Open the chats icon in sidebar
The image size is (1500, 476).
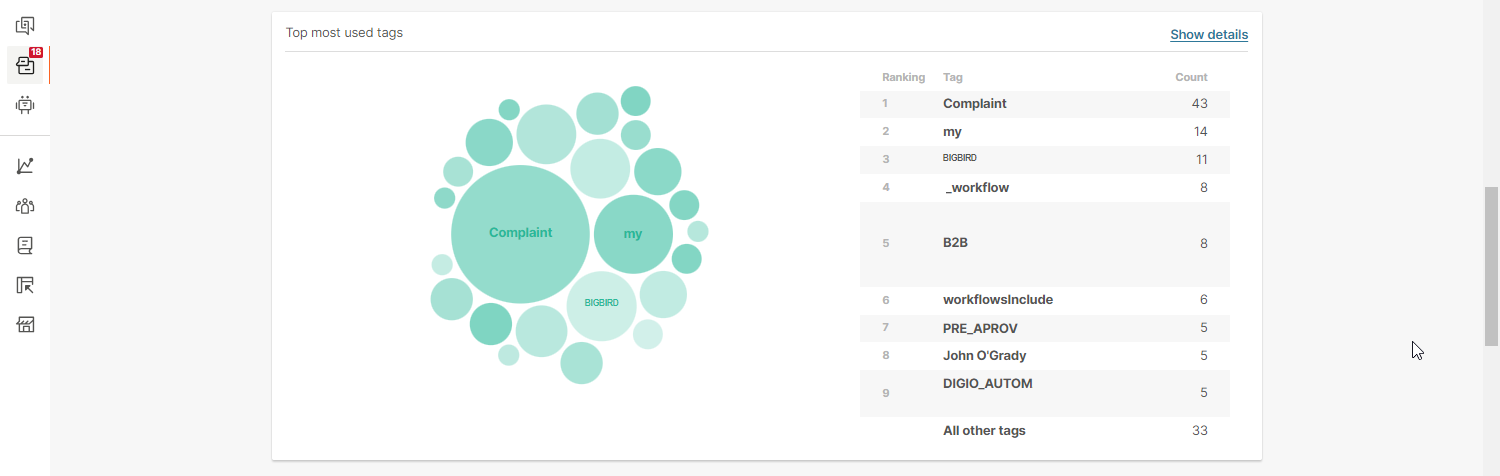coord(25,26)
